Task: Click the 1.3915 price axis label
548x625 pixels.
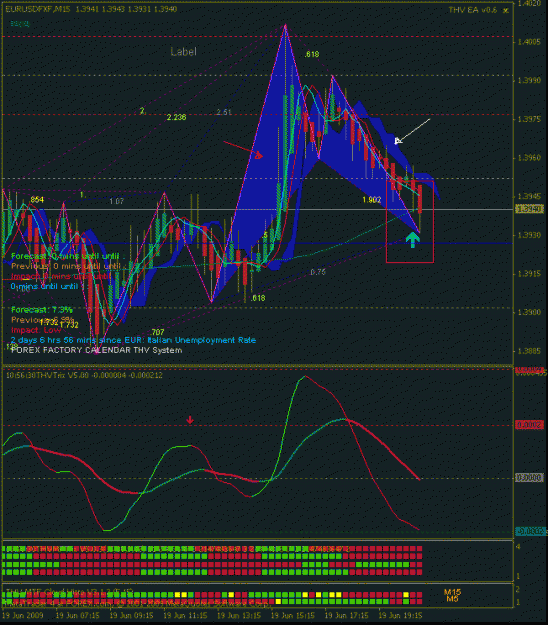Action: (x=529, y=274)
